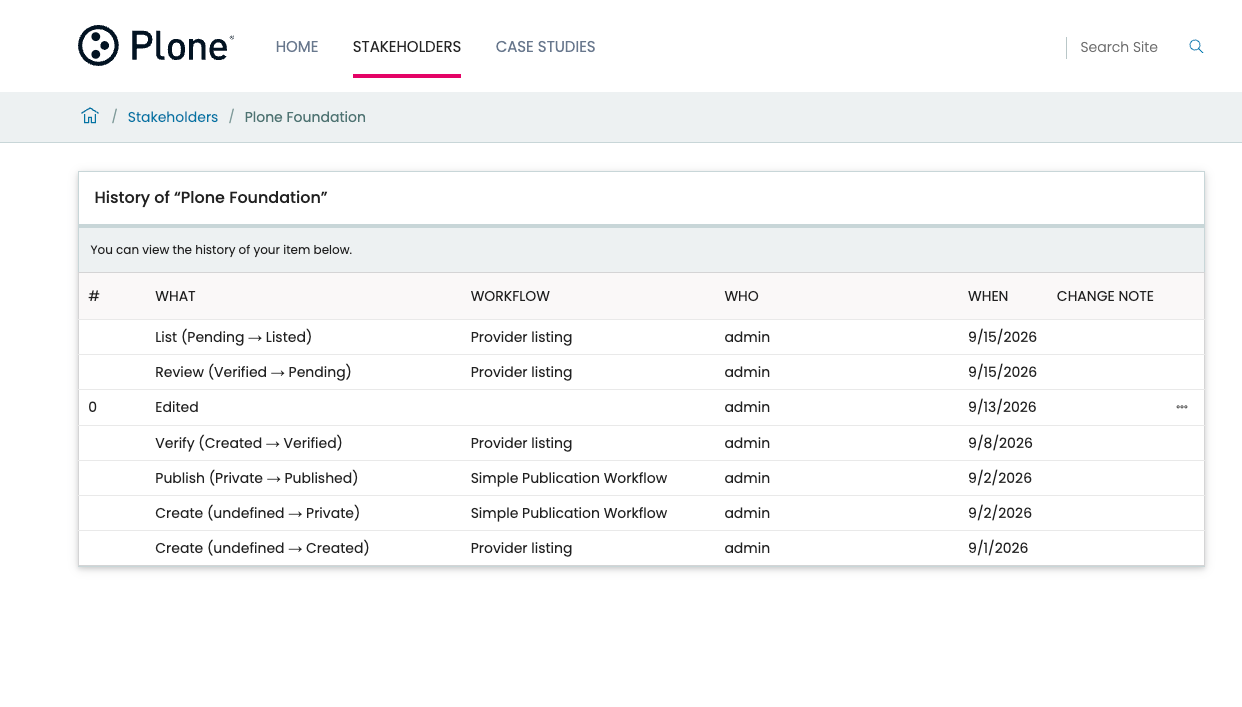This screenshot has width=1242, height=707.
Task: Select the Plone Foundation breadcrumb item
Action: point(305,117)
